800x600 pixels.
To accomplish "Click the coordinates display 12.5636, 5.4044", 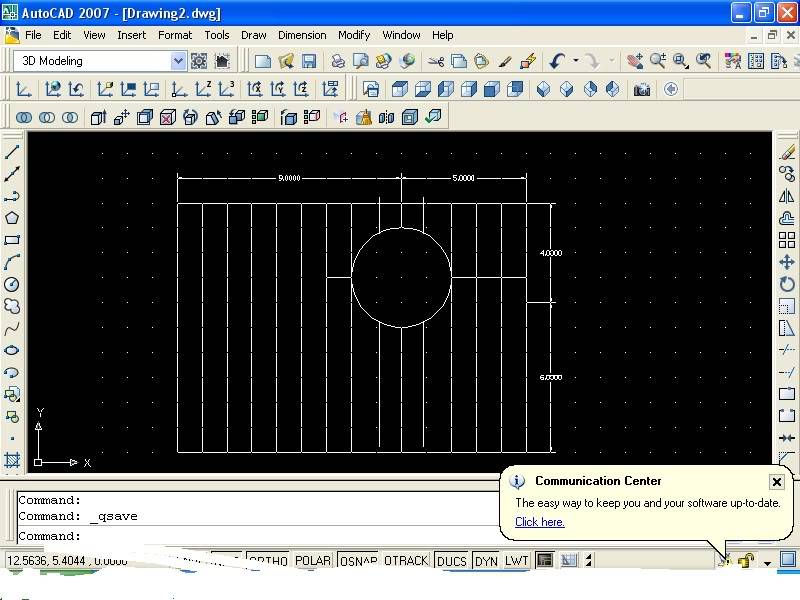I will tap(67, 561).
